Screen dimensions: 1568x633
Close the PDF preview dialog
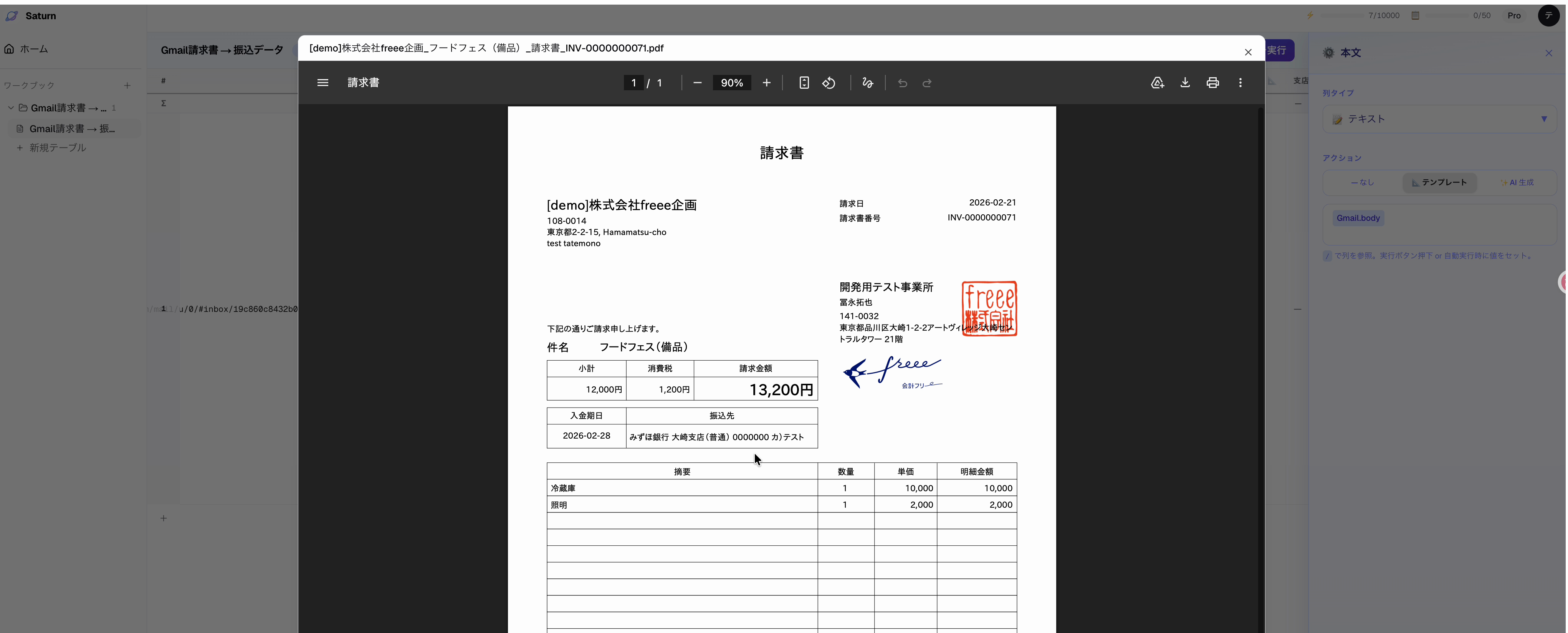pos(1248,52)
